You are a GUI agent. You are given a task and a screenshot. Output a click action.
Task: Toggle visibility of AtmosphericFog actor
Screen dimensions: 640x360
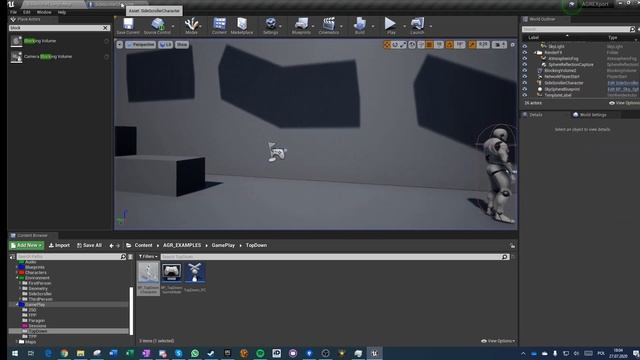click(525, 58)
